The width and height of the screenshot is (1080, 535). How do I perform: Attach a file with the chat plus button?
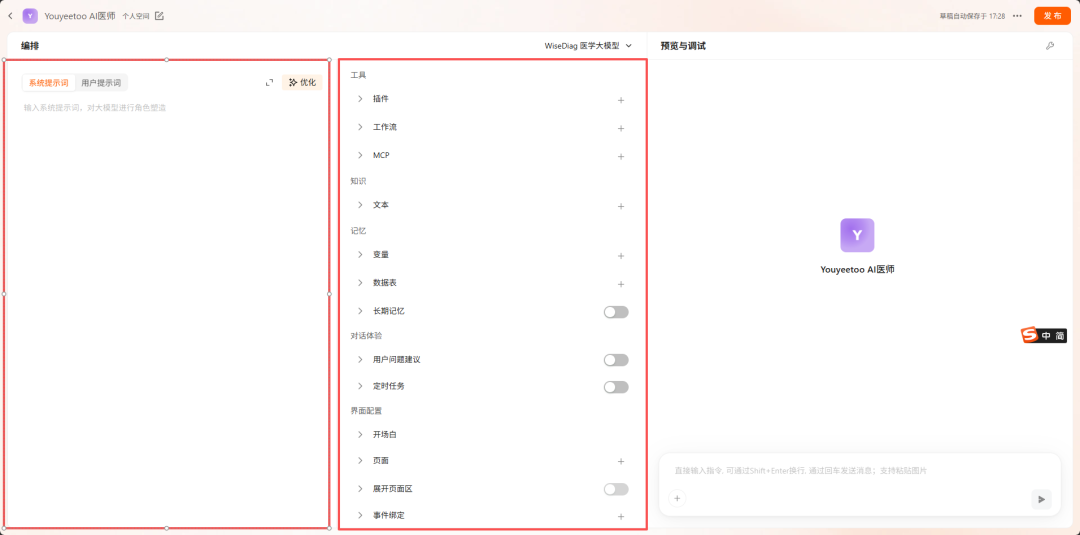point(677,499)
